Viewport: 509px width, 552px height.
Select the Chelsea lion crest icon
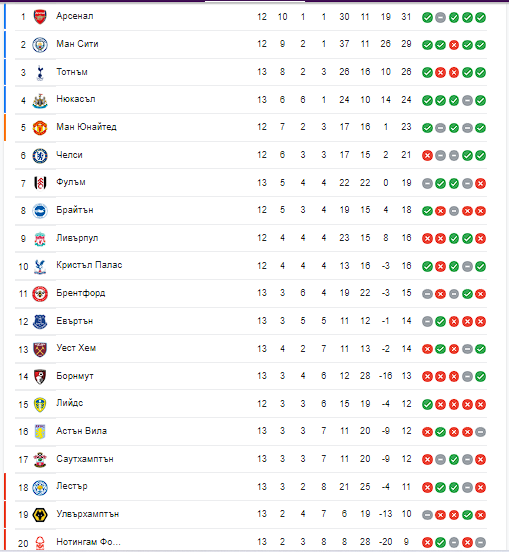point(40,155)
